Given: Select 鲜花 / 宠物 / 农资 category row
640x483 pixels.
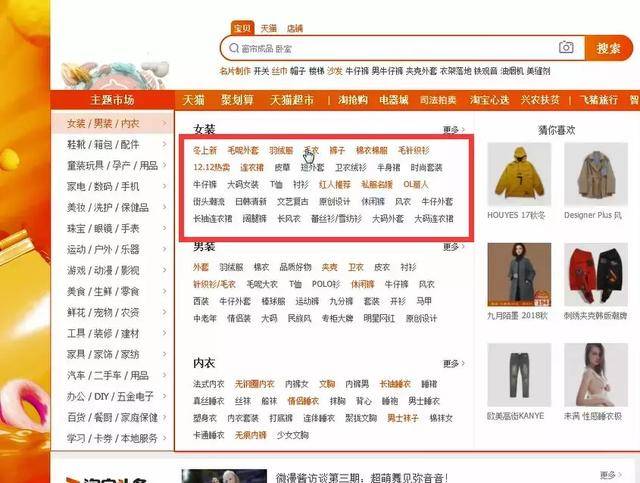Looking at the screenshot, I should pos(113,313).
